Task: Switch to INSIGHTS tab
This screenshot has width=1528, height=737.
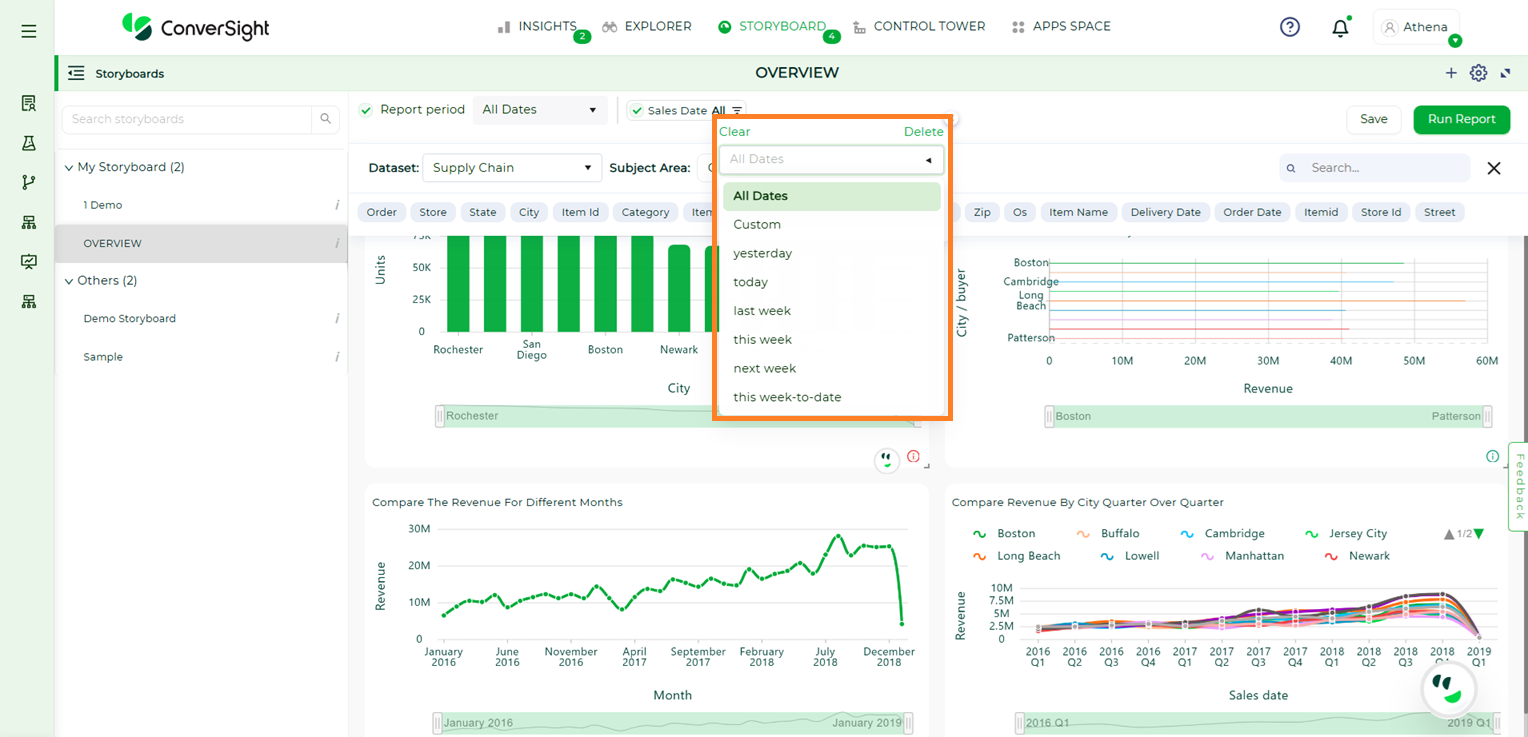Action: pos(538,27)
